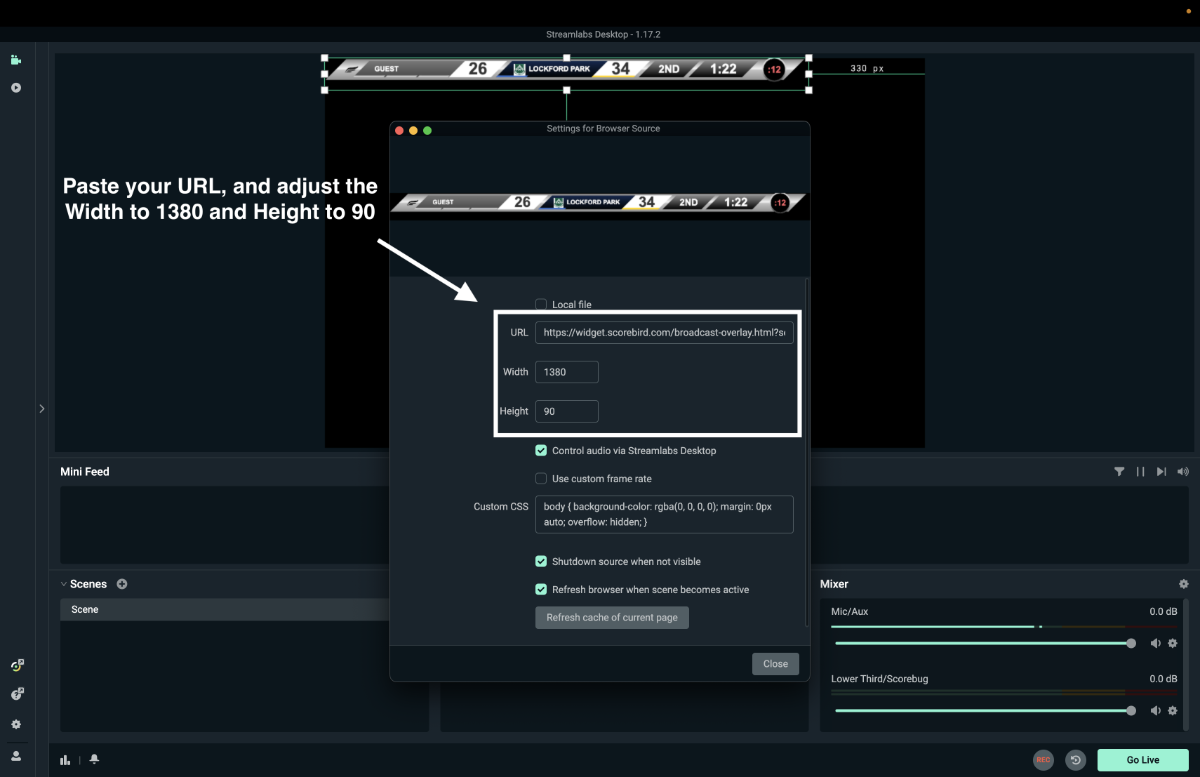Close the Browser Source settings dialog

(x=775, y=663)
